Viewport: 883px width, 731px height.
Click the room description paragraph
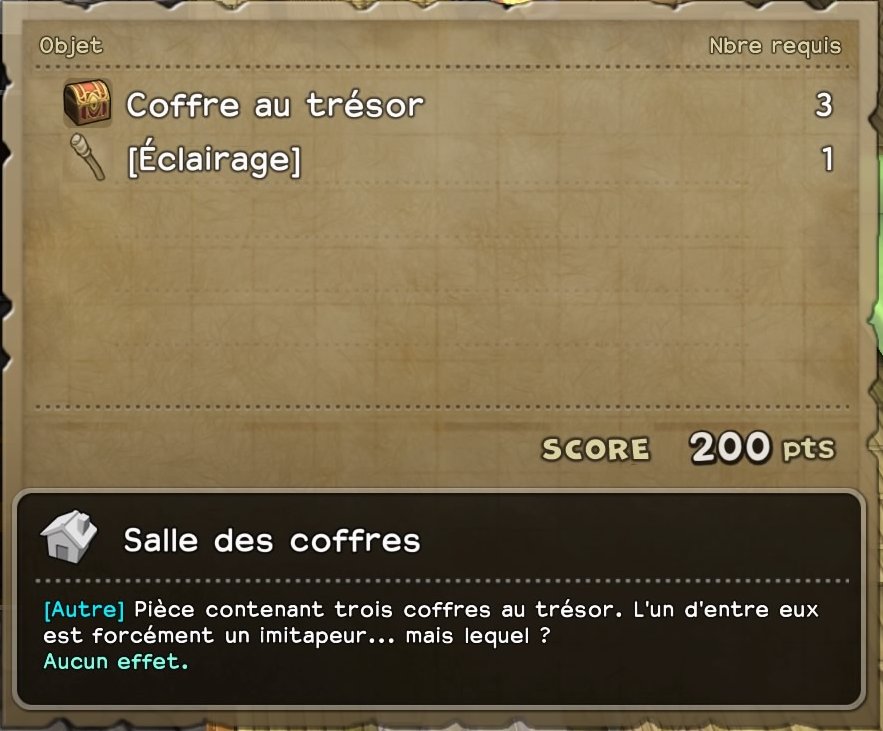tap(431, 622)
